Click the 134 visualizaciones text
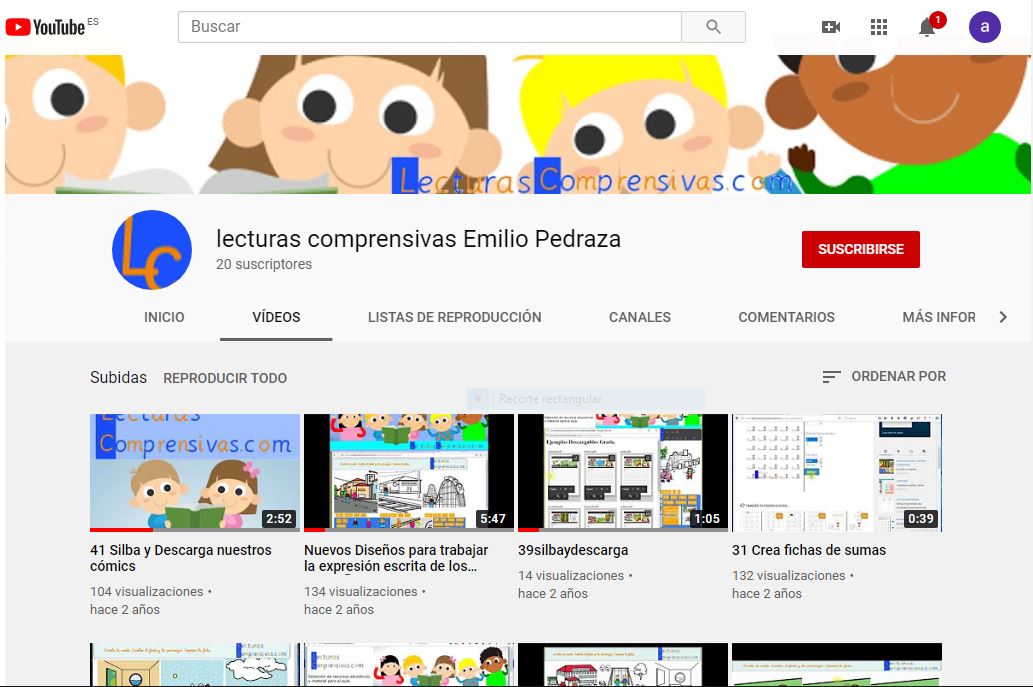This screenshot has width=1033, height=687. tap(361, 591)
